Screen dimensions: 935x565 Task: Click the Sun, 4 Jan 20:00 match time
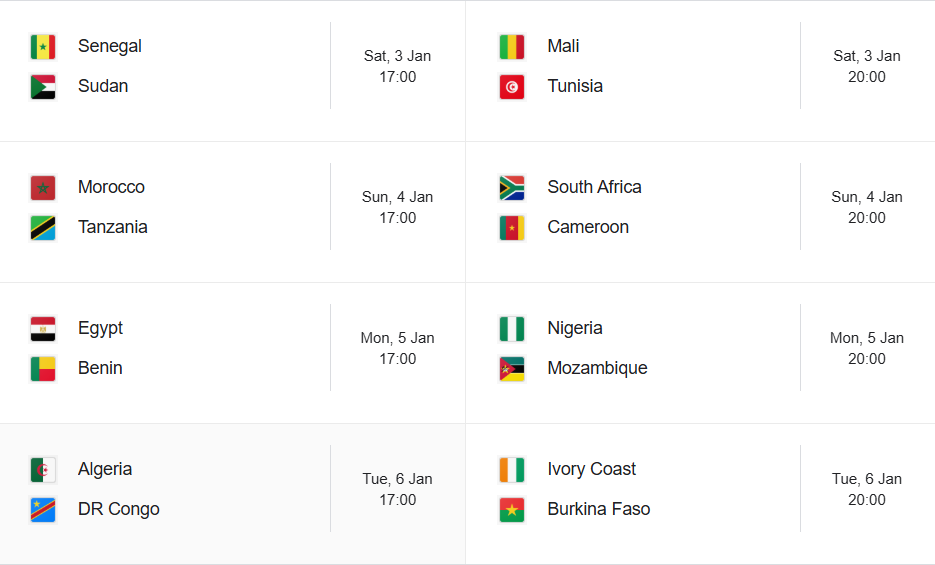point(867,207)
